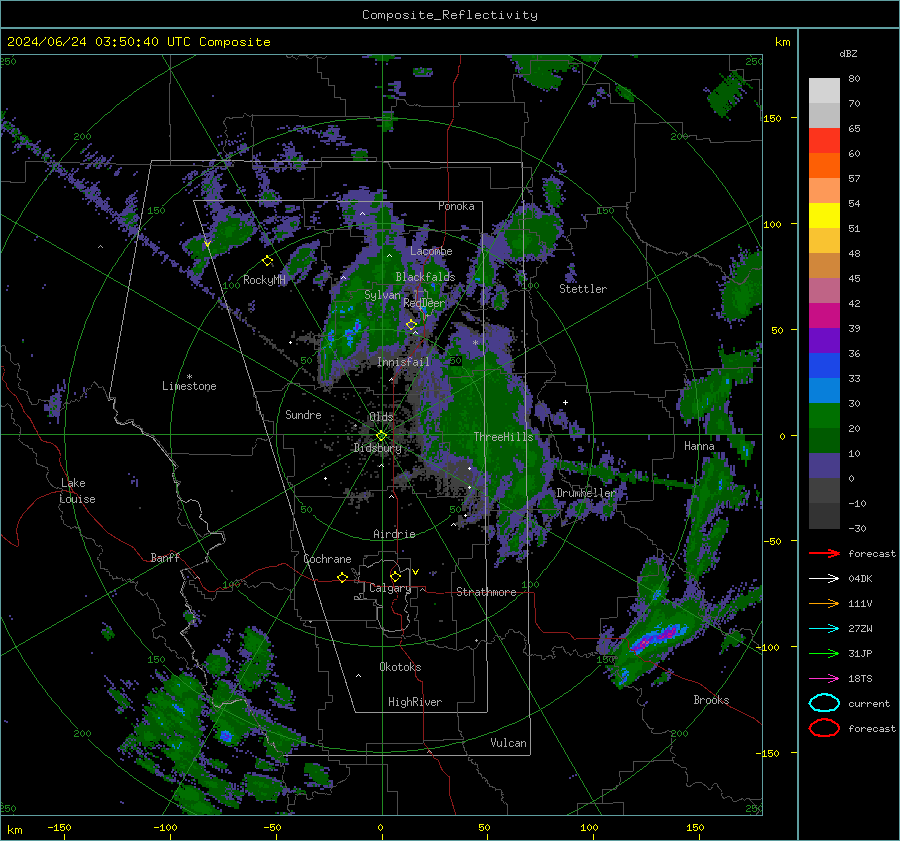
Task: Click the Airdrie city label
Action: [x=394, y=534]
